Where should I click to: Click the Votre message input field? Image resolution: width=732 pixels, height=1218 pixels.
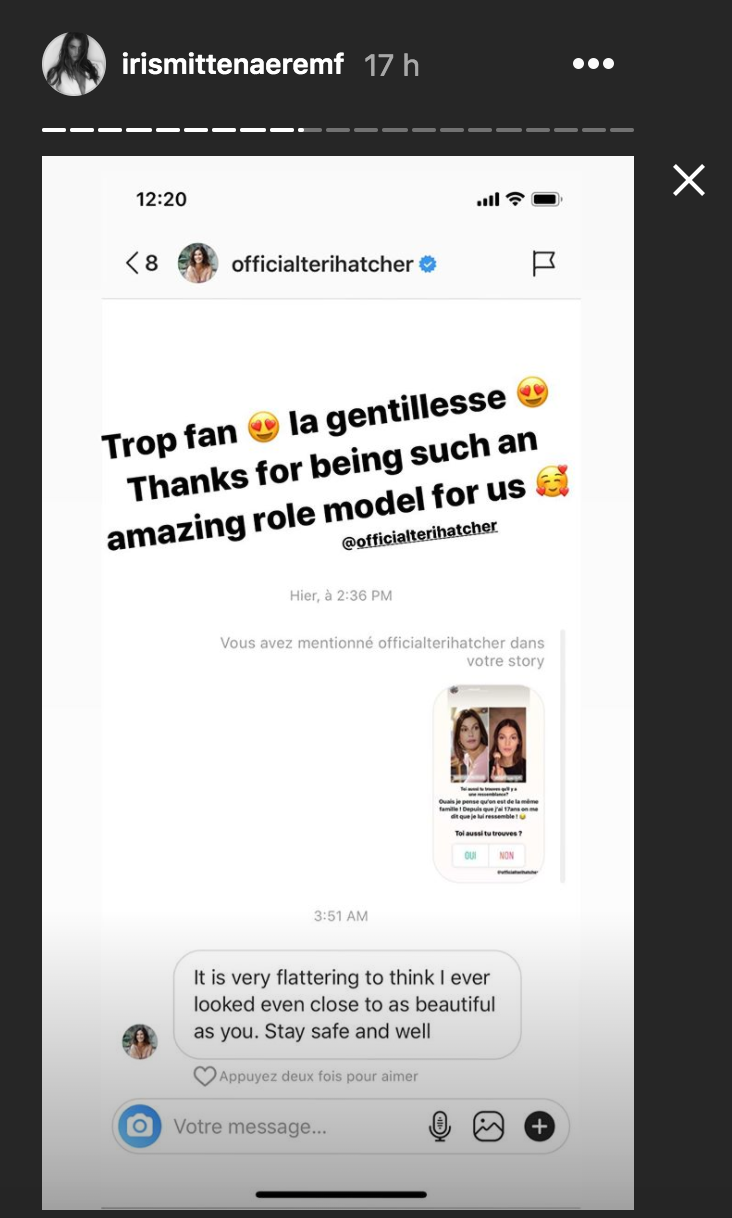290,1127
